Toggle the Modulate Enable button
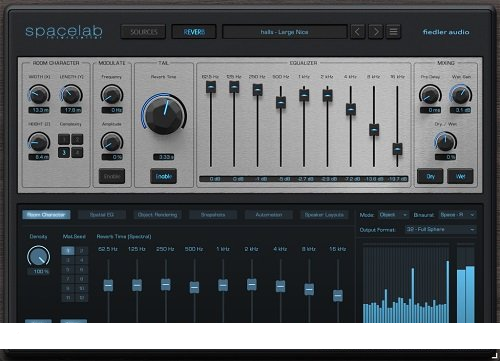Viewport: 500px width, 361px height. [x=112, y=176]
